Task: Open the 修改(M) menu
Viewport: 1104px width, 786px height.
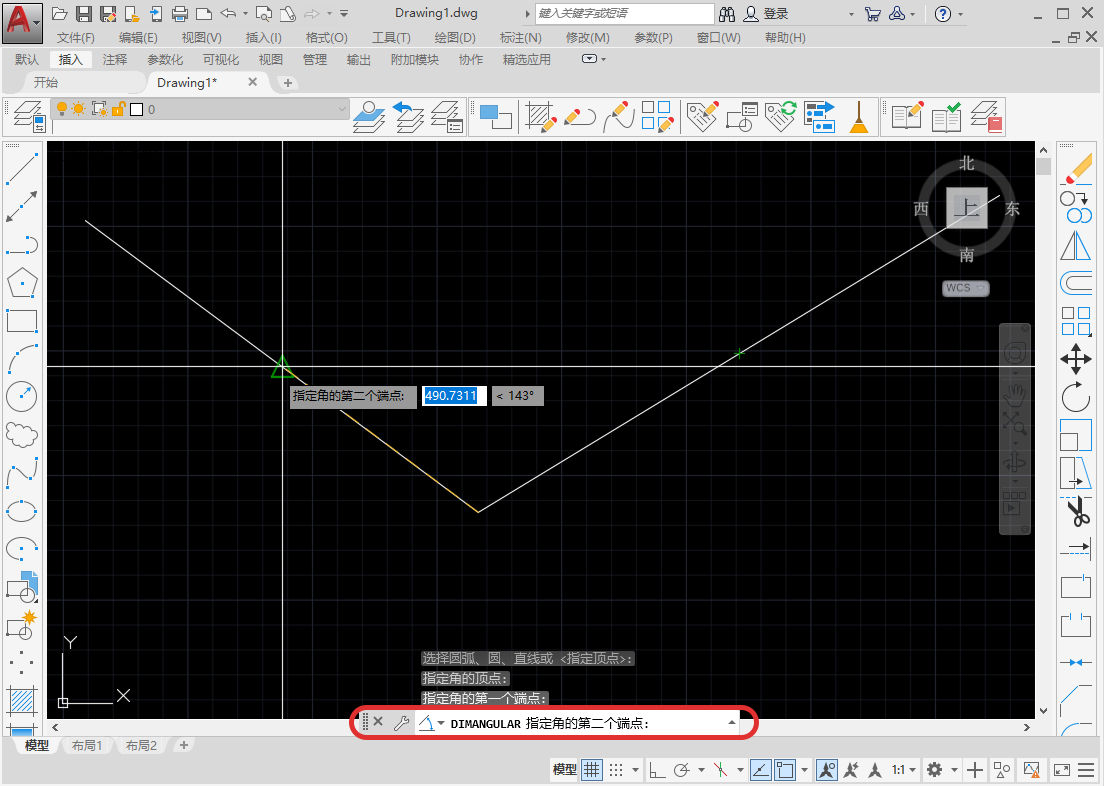Action: tap(587, 37)
